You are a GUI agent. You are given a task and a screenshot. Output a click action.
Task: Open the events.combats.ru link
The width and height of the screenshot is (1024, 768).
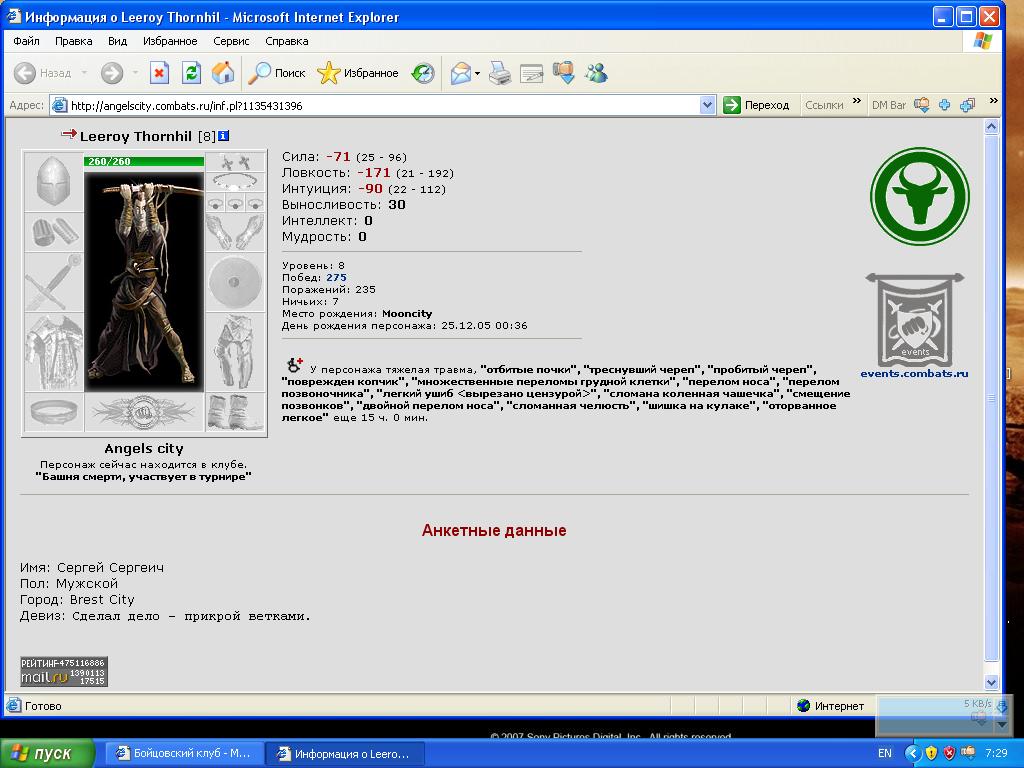914,374
